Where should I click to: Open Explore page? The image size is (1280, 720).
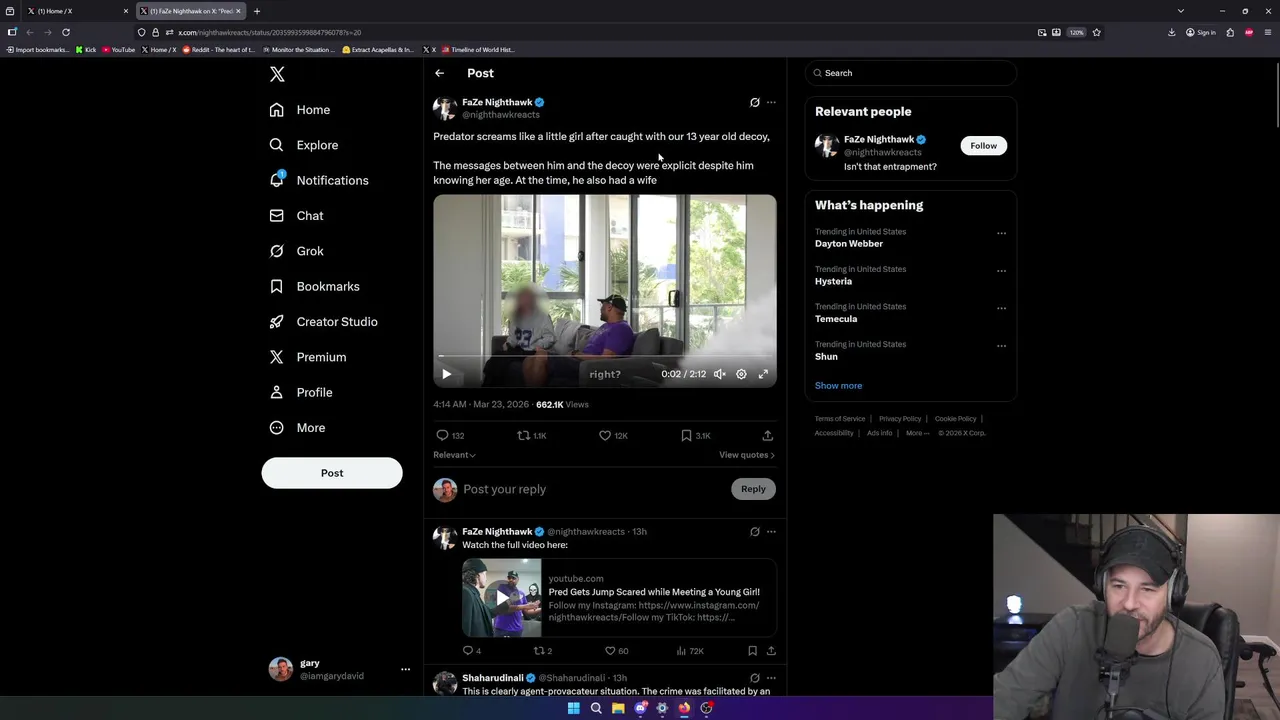pos(304,145)
